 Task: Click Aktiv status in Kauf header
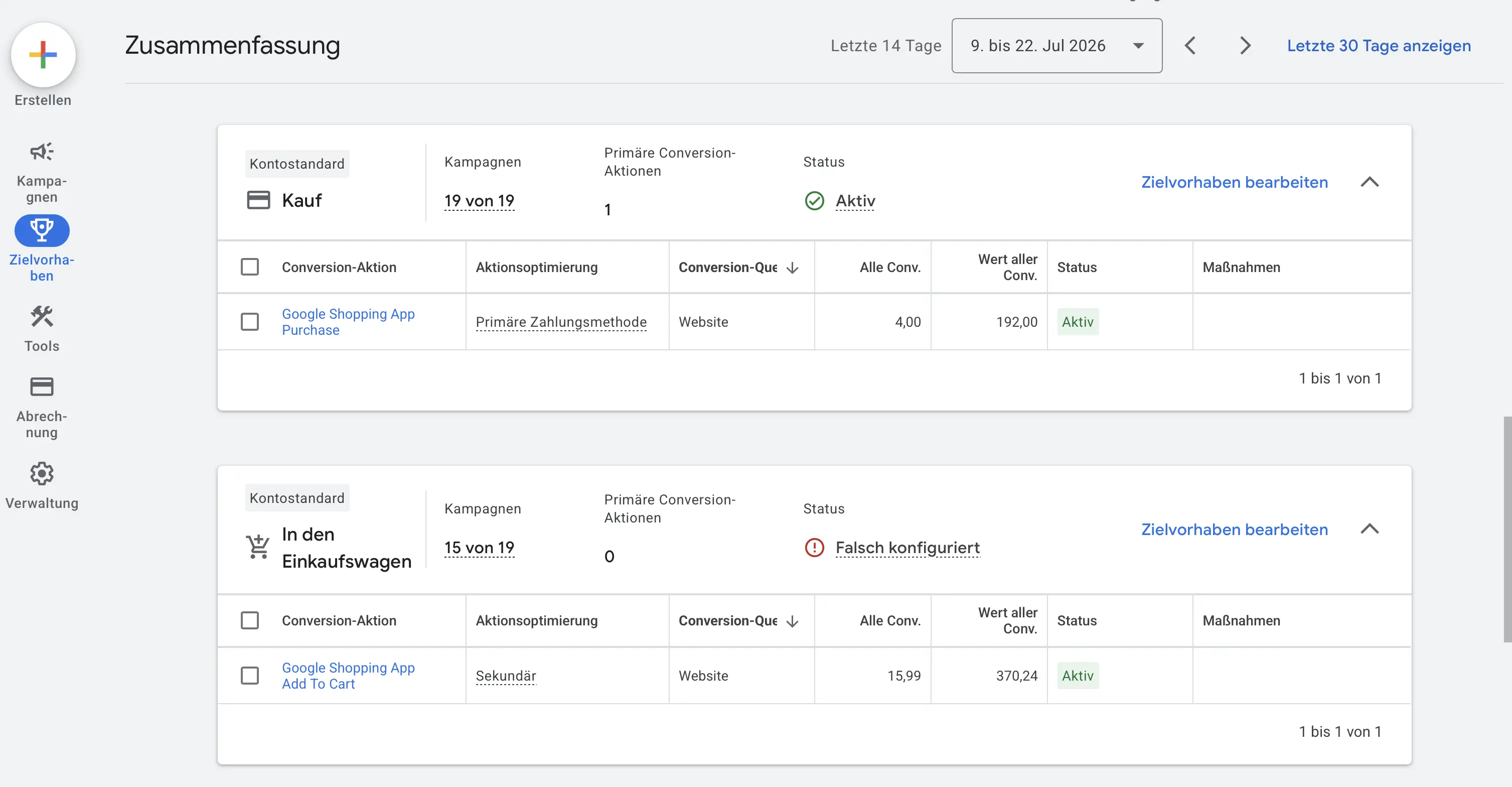point(855,201)
